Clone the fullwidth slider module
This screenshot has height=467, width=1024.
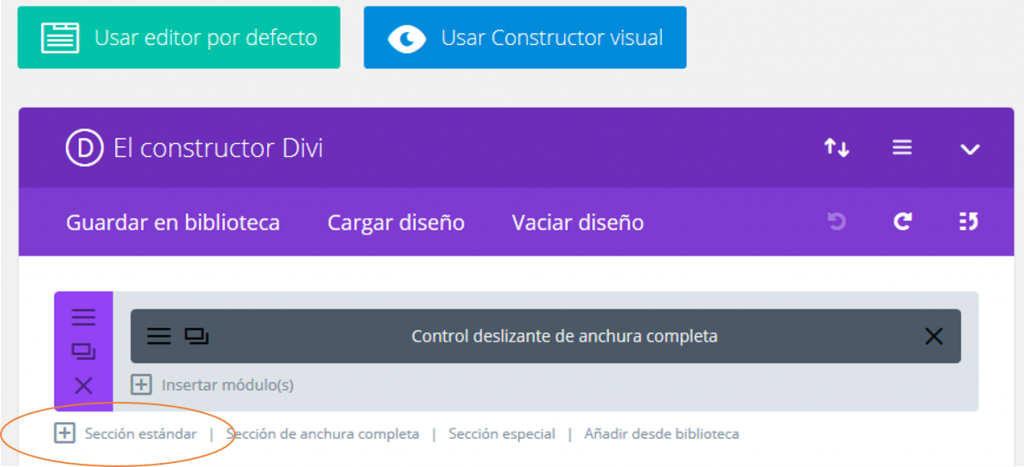pos(196,336)
